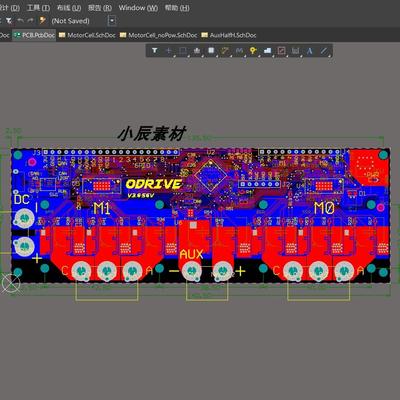This screenshot has height=400, width=400.
Task: Open the 工具 (T) menu
Action: point(38,8)
